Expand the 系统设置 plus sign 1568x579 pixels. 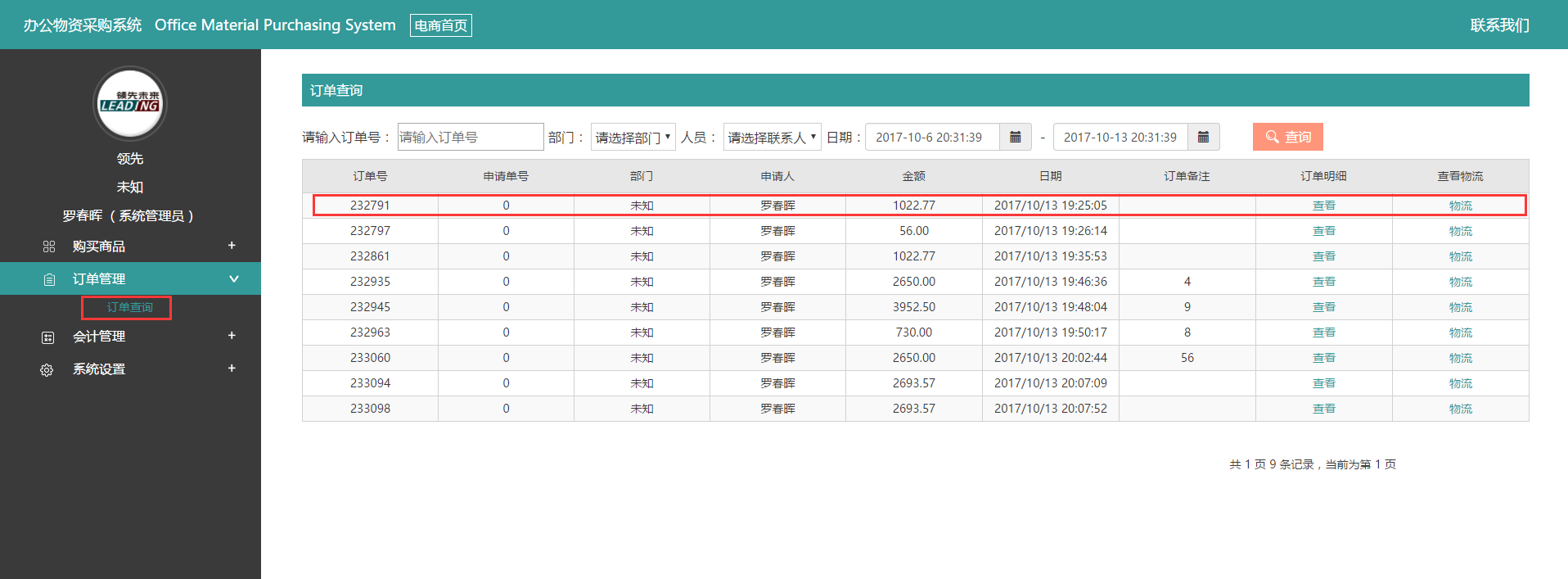coord(232,369)
